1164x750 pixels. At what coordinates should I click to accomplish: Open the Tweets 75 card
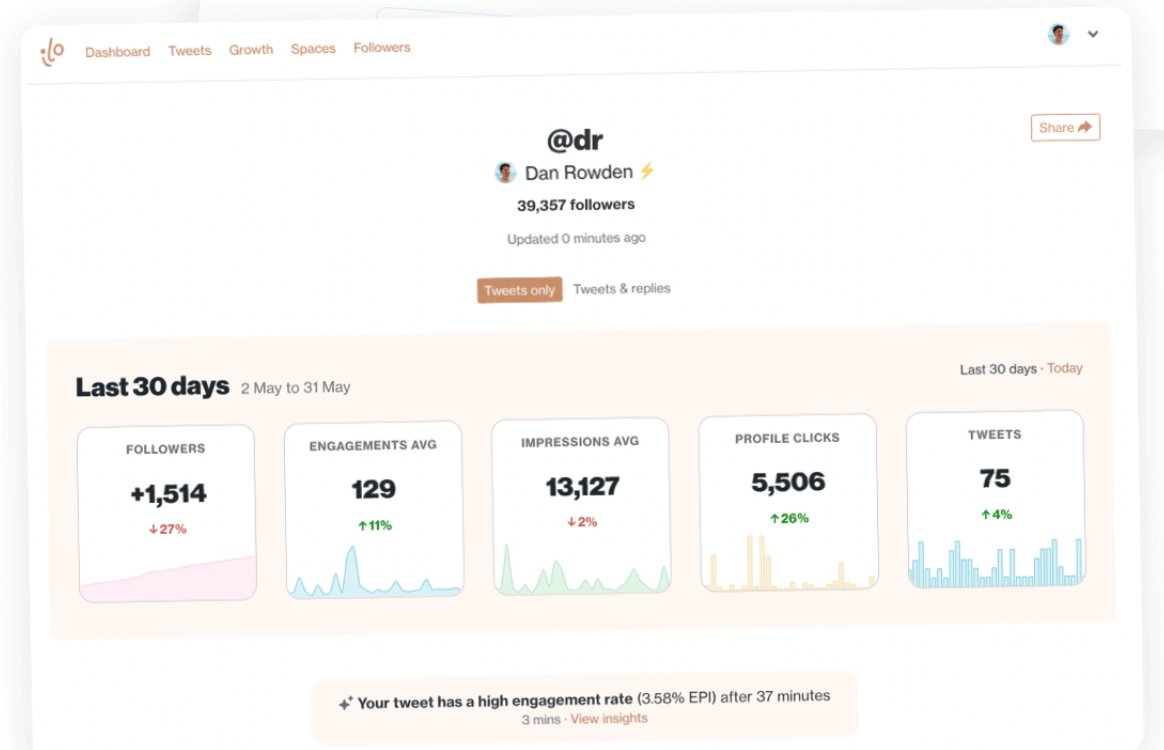(x=995, y=499)
